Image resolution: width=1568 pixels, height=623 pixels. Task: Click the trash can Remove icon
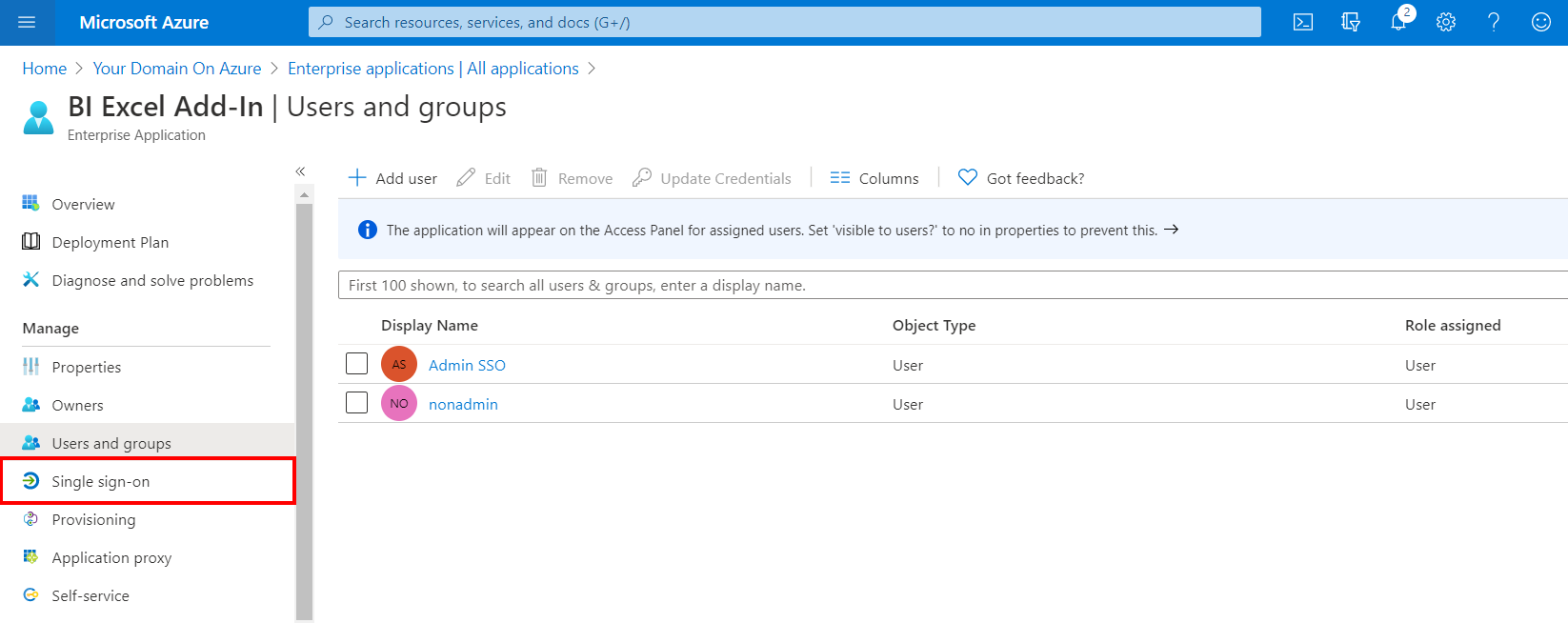click(539, 177)
